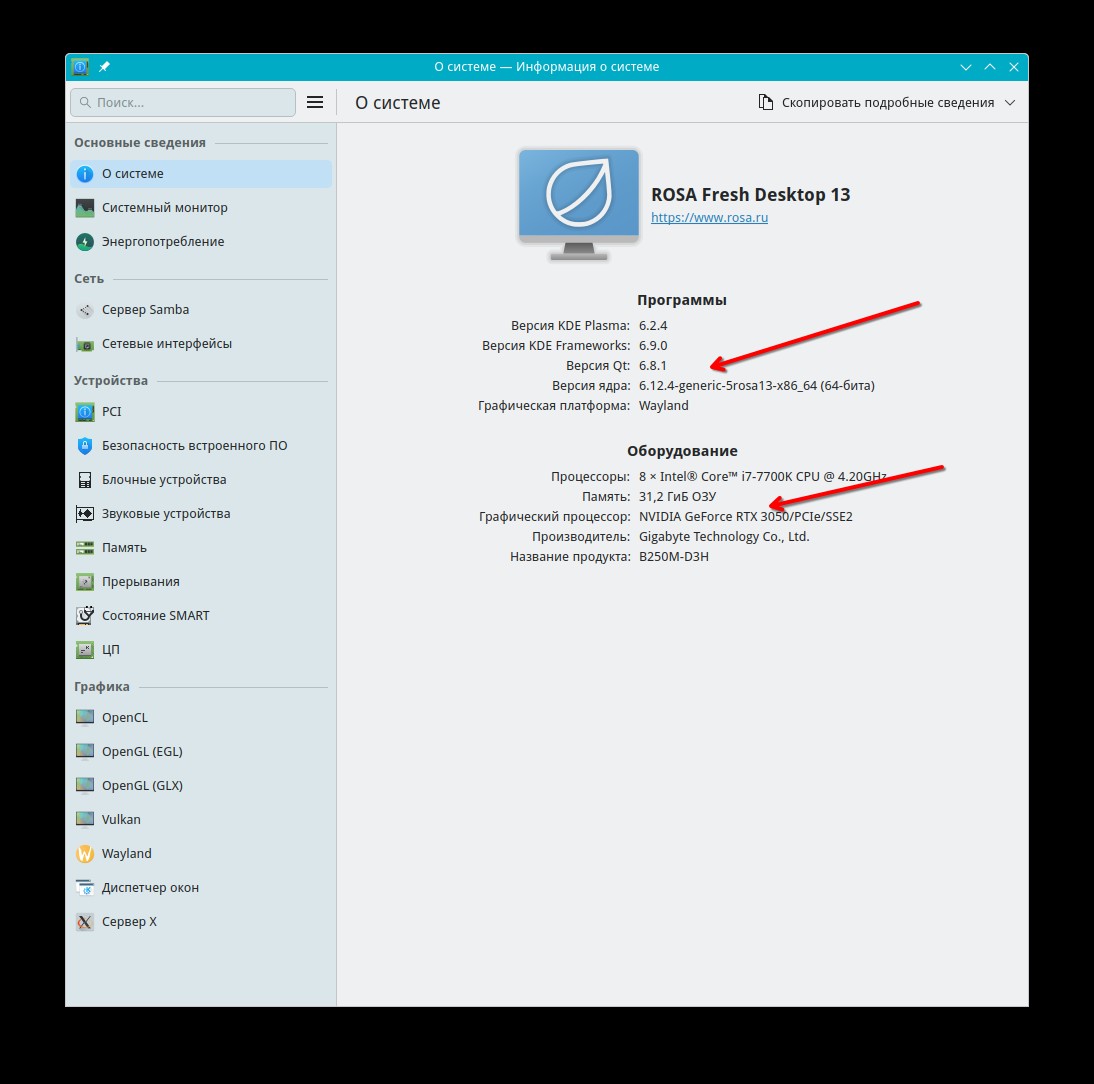Click the app icon in title bar
Screen dimensions: 1094x1084
(x=80, y=67)
